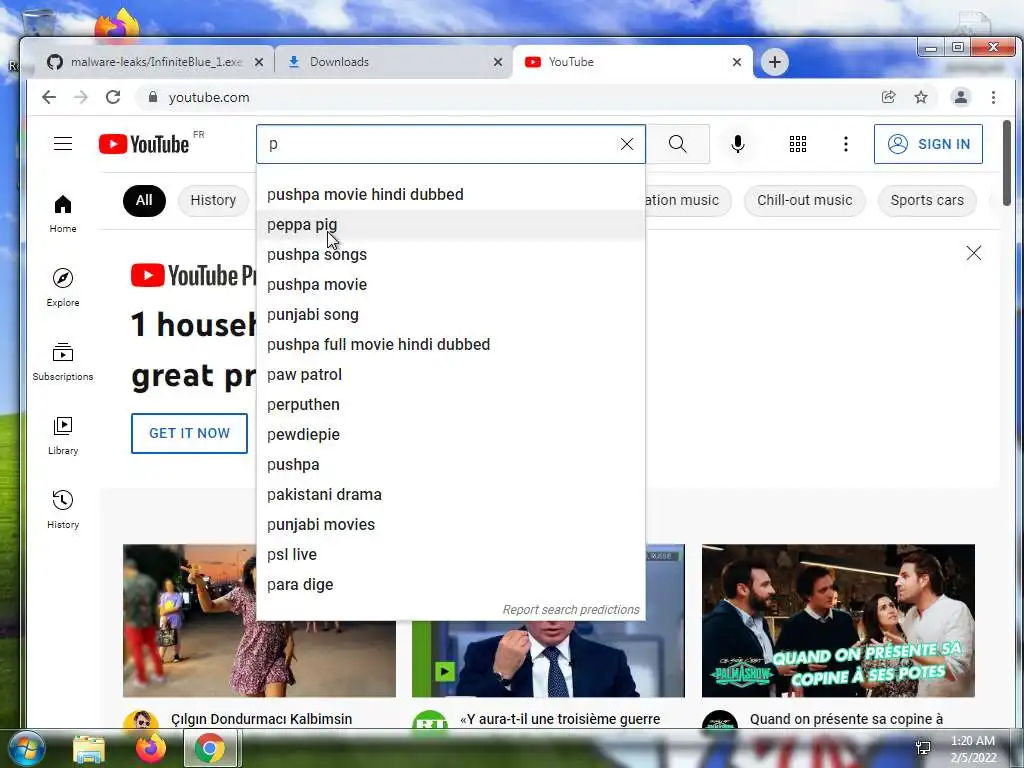Screen dimensions: 1024x768
Task: Open Chrome profile avatar
Action: [961, 97]
